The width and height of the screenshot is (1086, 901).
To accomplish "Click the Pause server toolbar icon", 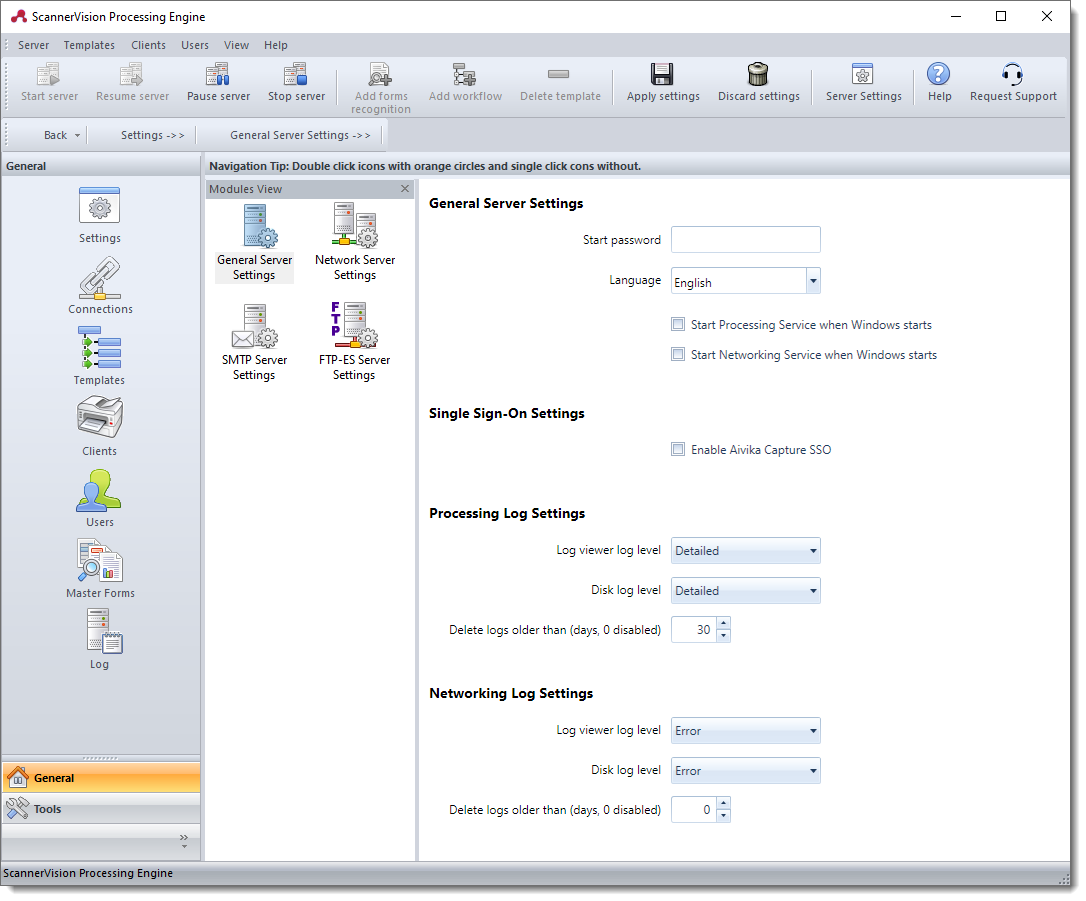I will coord(218,75).
